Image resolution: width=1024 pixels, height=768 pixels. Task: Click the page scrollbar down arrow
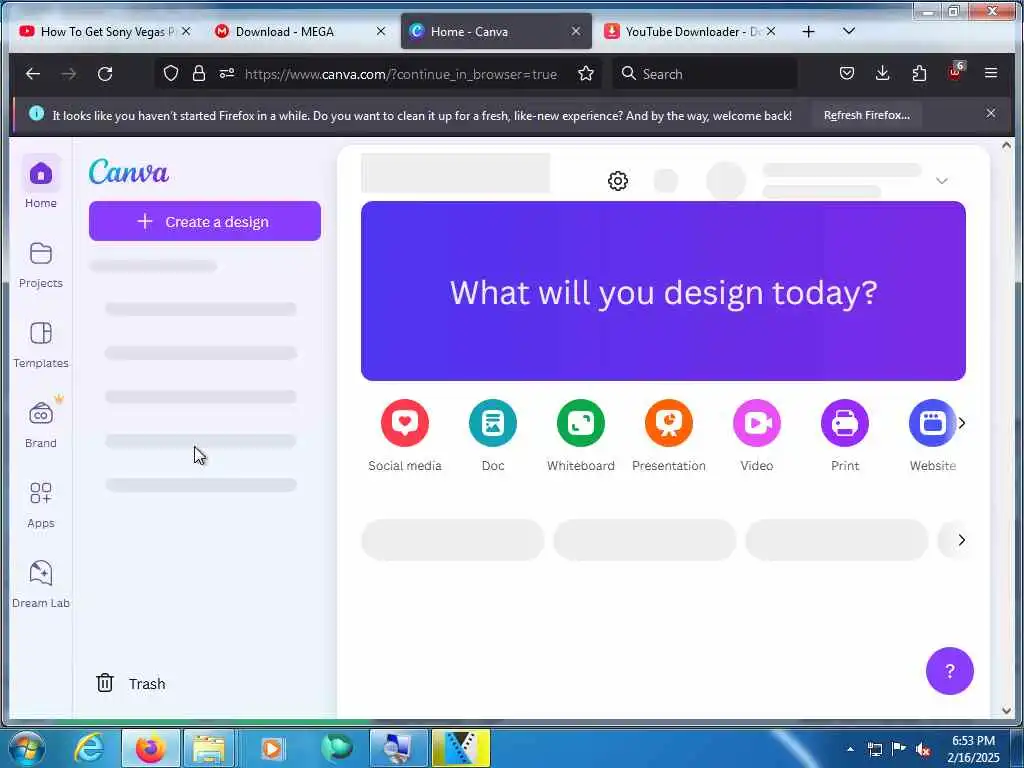(x=1006, y=710)
